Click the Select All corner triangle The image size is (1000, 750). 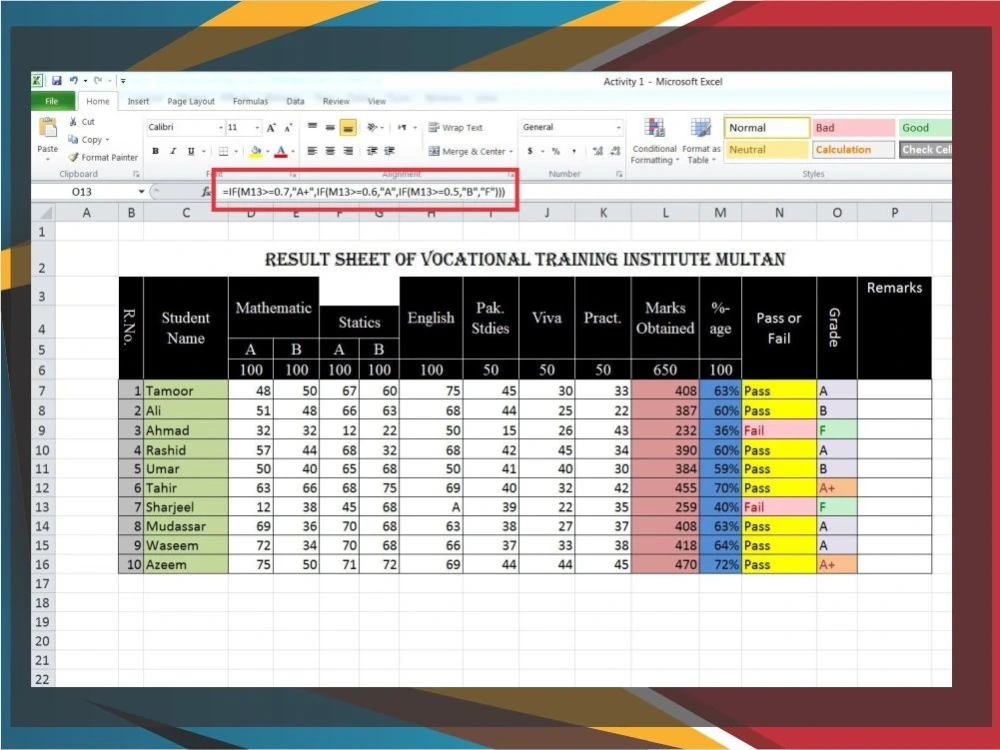coord(44,212)
